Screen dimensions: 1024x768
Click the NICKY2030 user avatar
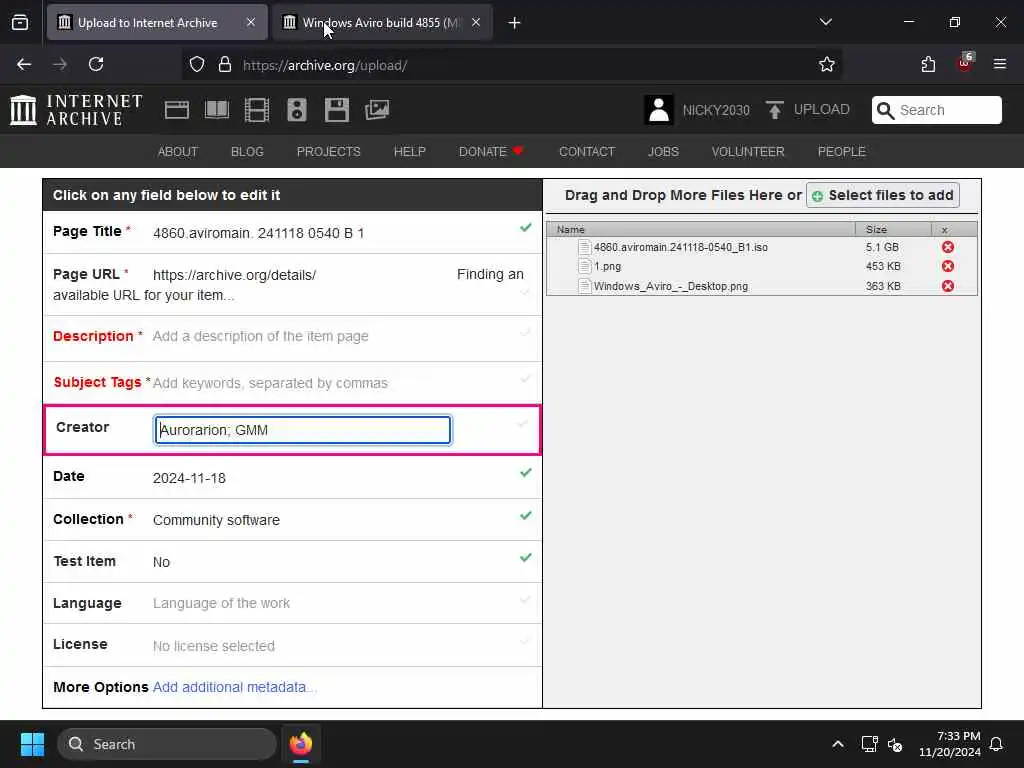click(658, 110)
